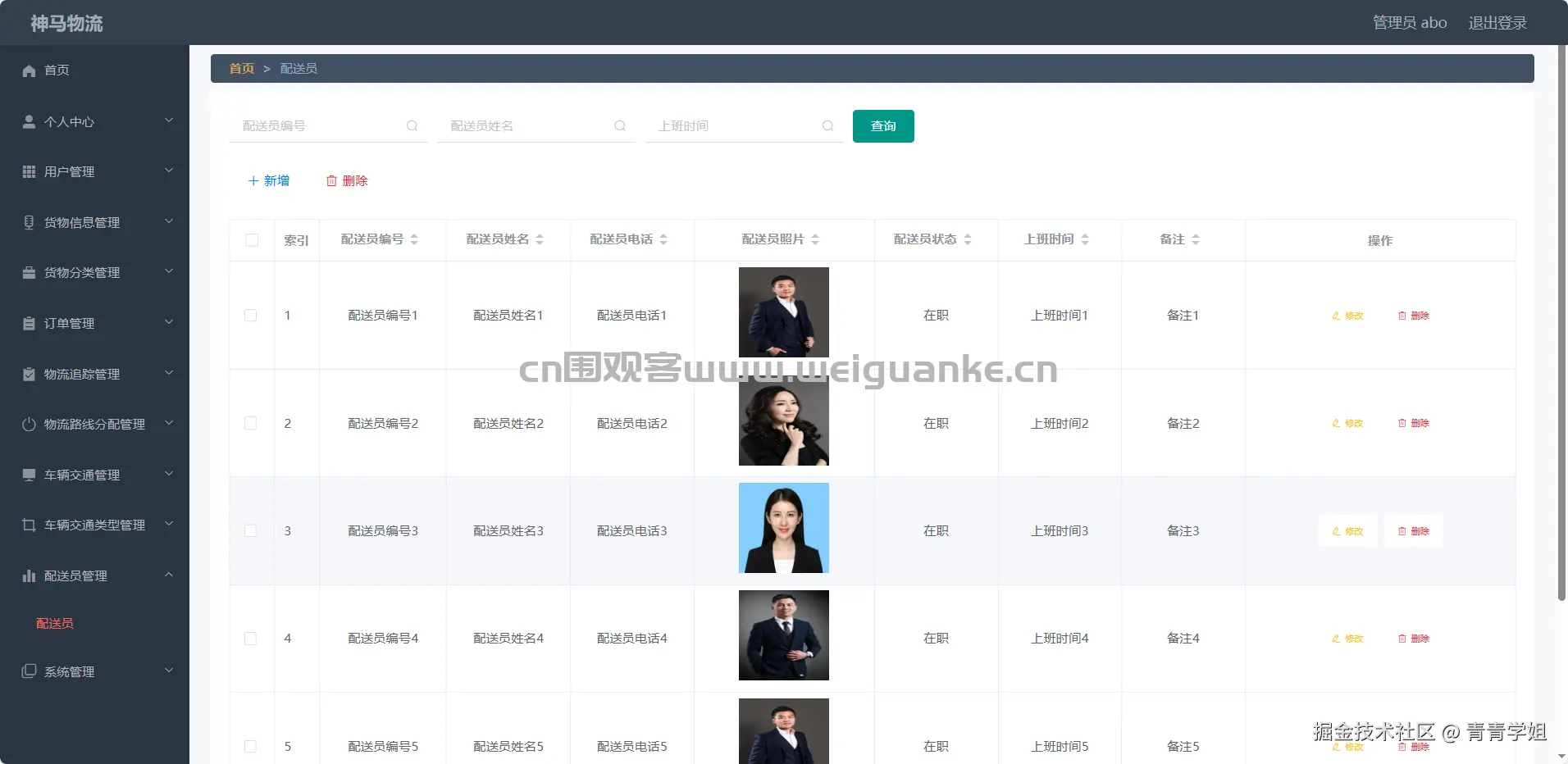The height and width of the screenshot is (764, 1568).
Task: Click the bar chart icon beside 配送员管理
Action: 29,575
